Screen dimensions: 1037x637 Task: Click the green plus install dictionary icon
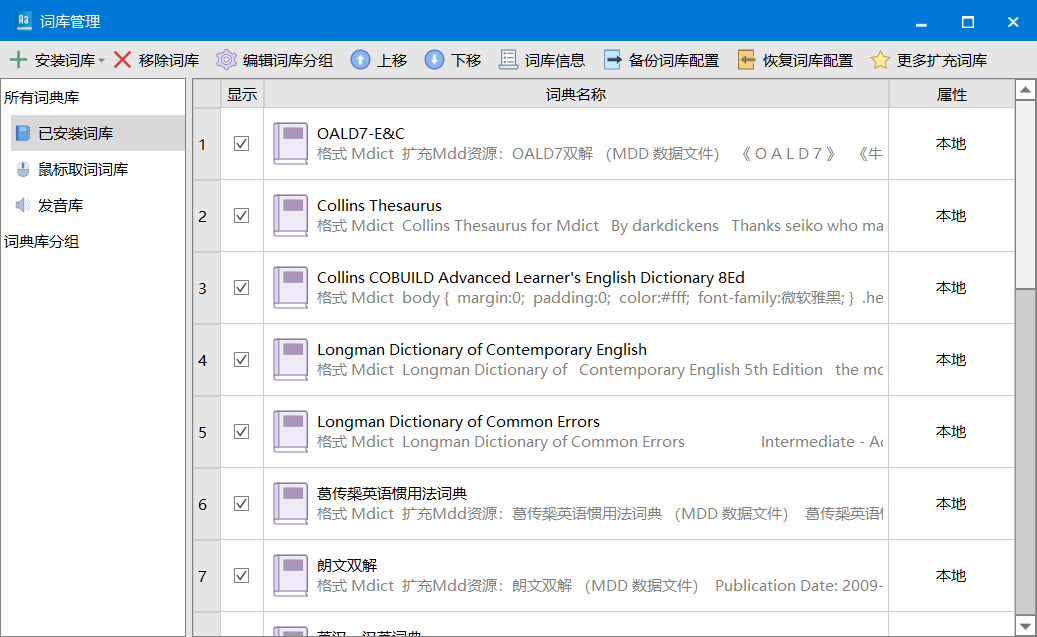point(19,60)
